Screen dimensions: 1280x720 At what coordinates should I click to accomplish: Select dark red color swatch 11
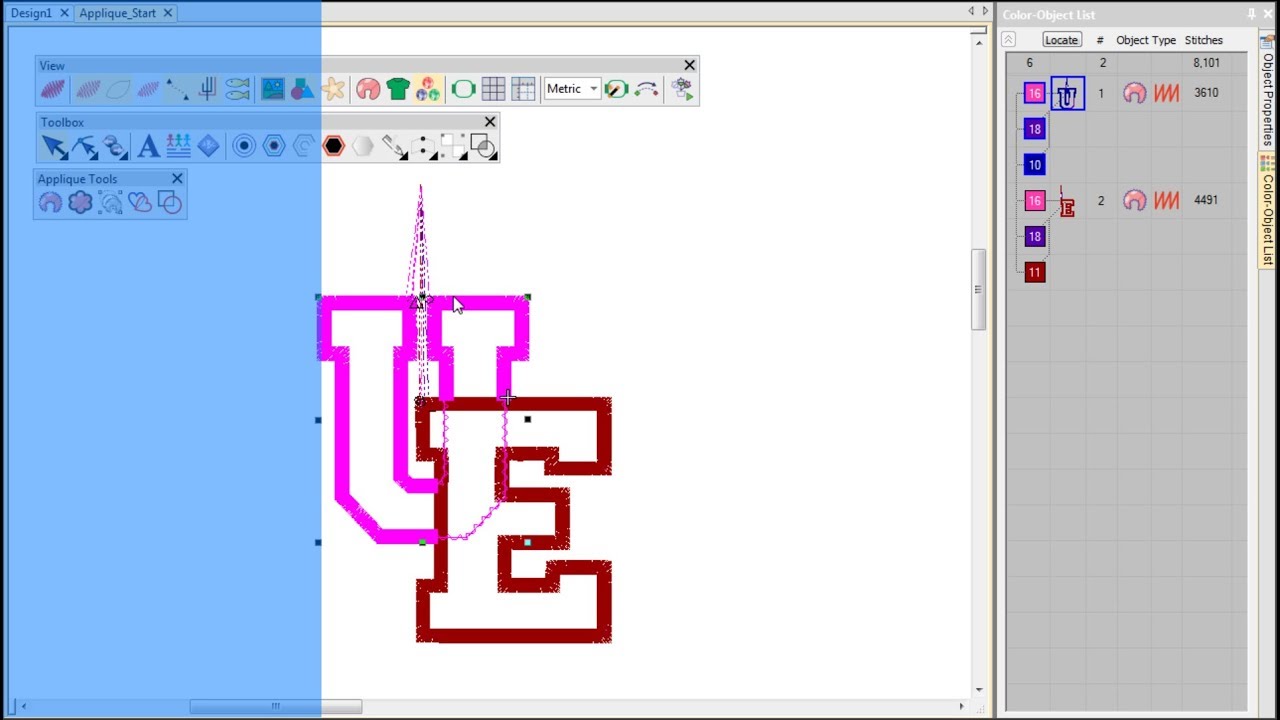click(1035, 272)
